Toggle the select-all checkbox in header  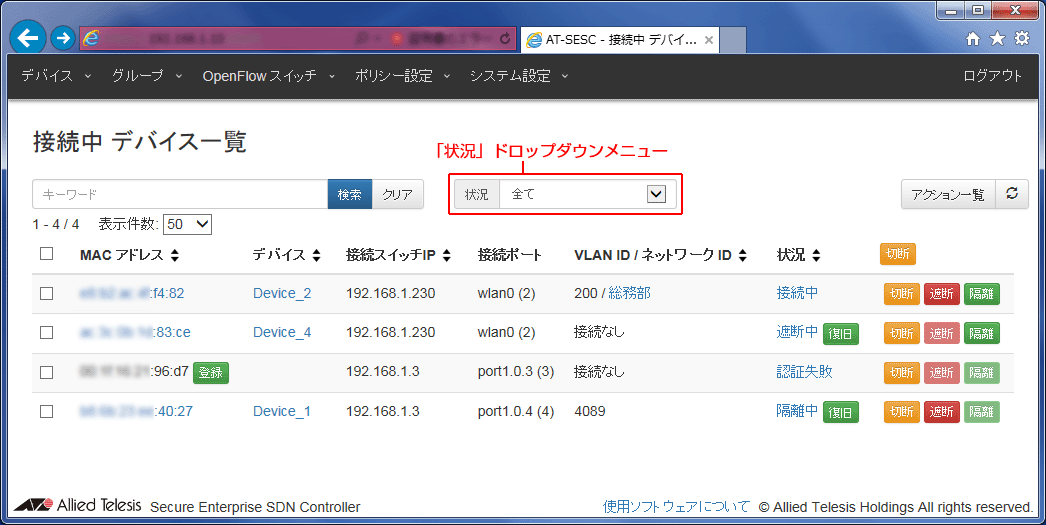point(47,253)
